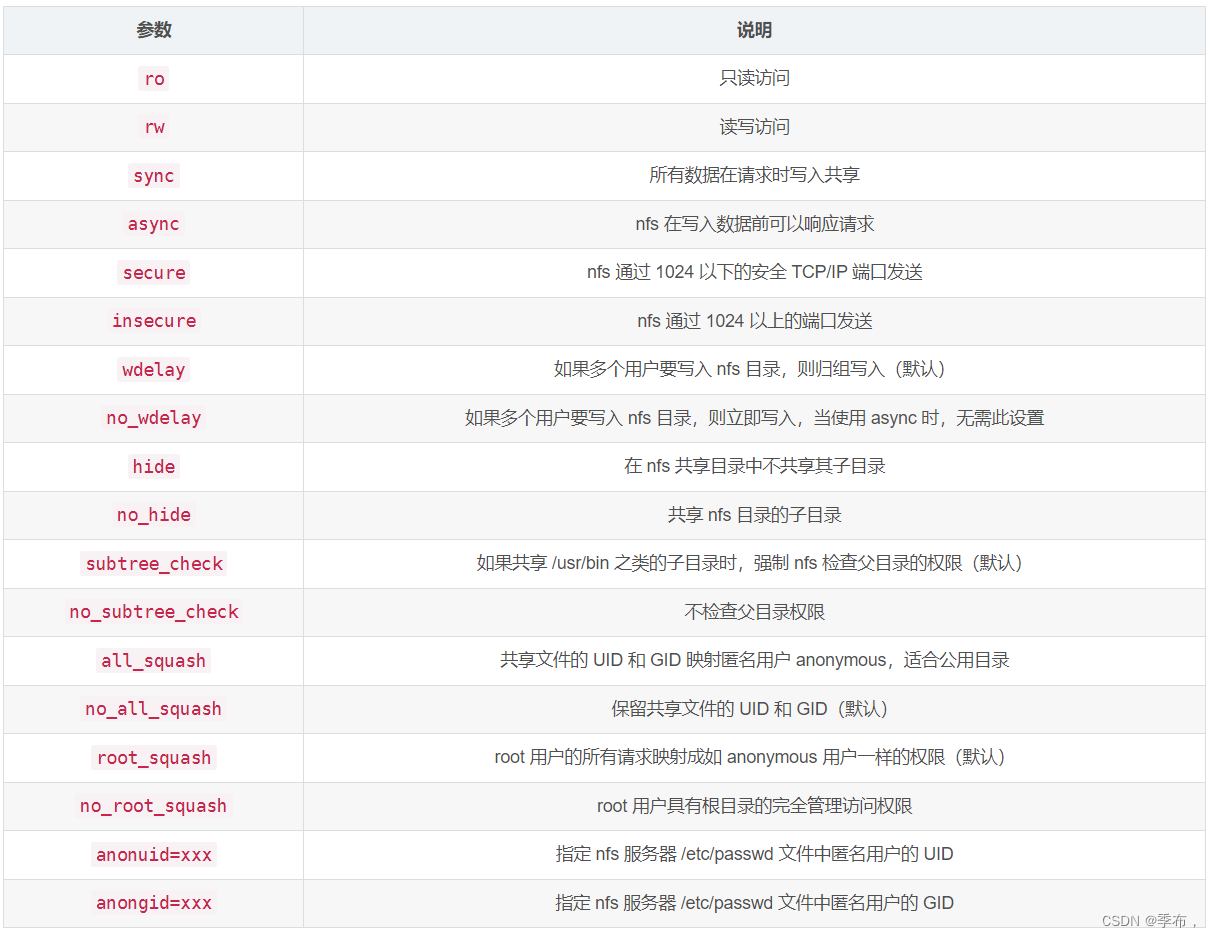Click root 用户具有根目录的完全管理访问权限 text
1211x937 pixels.
(x=755, y=806)
